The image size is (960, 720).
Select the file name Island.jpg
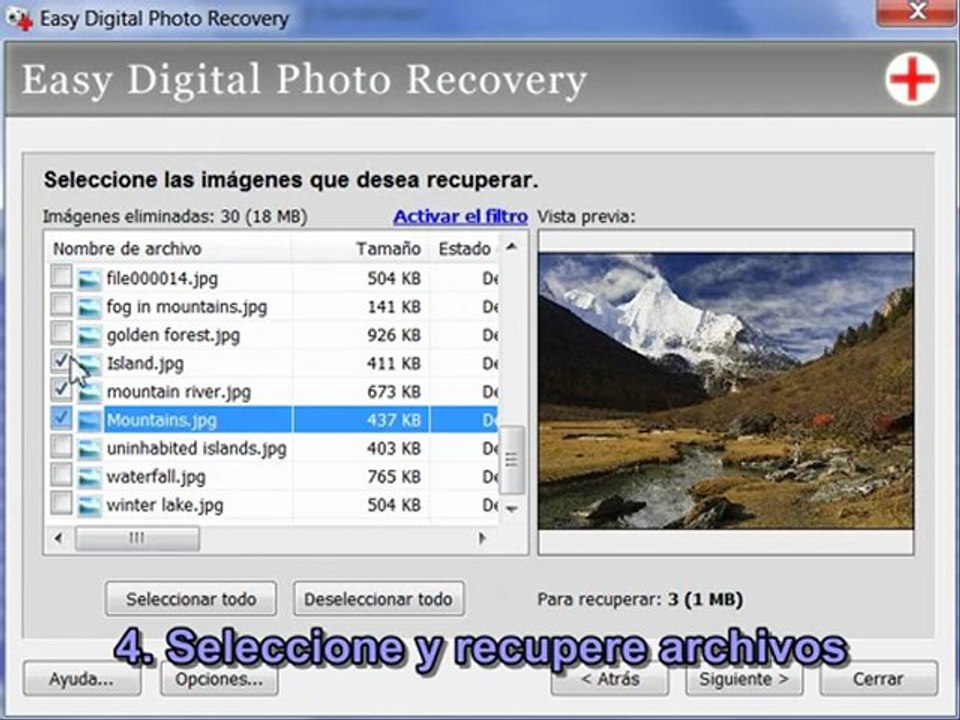145,363
